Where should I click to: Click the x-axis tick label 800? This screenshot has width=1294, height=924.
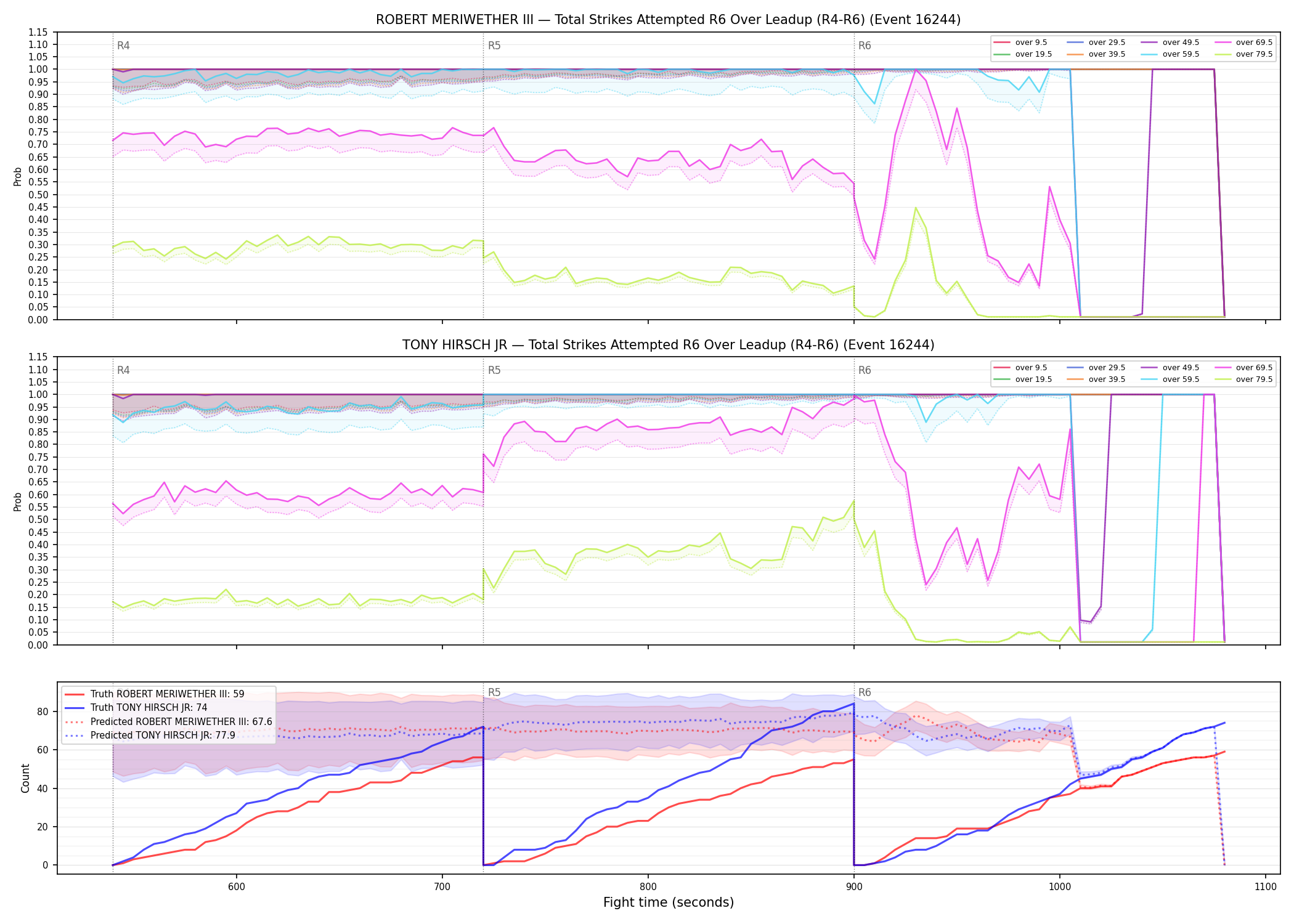pyautogui.click(x=648, y=886)
